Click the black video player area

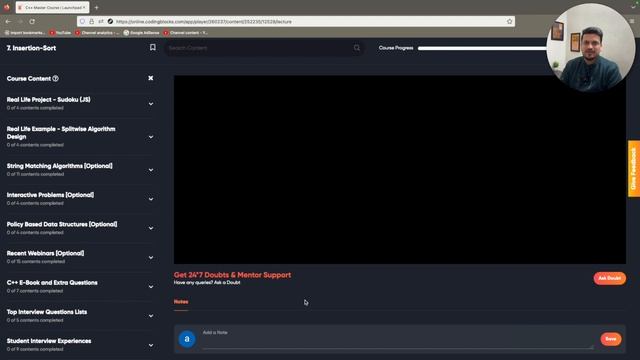click(x=400, y=169)
